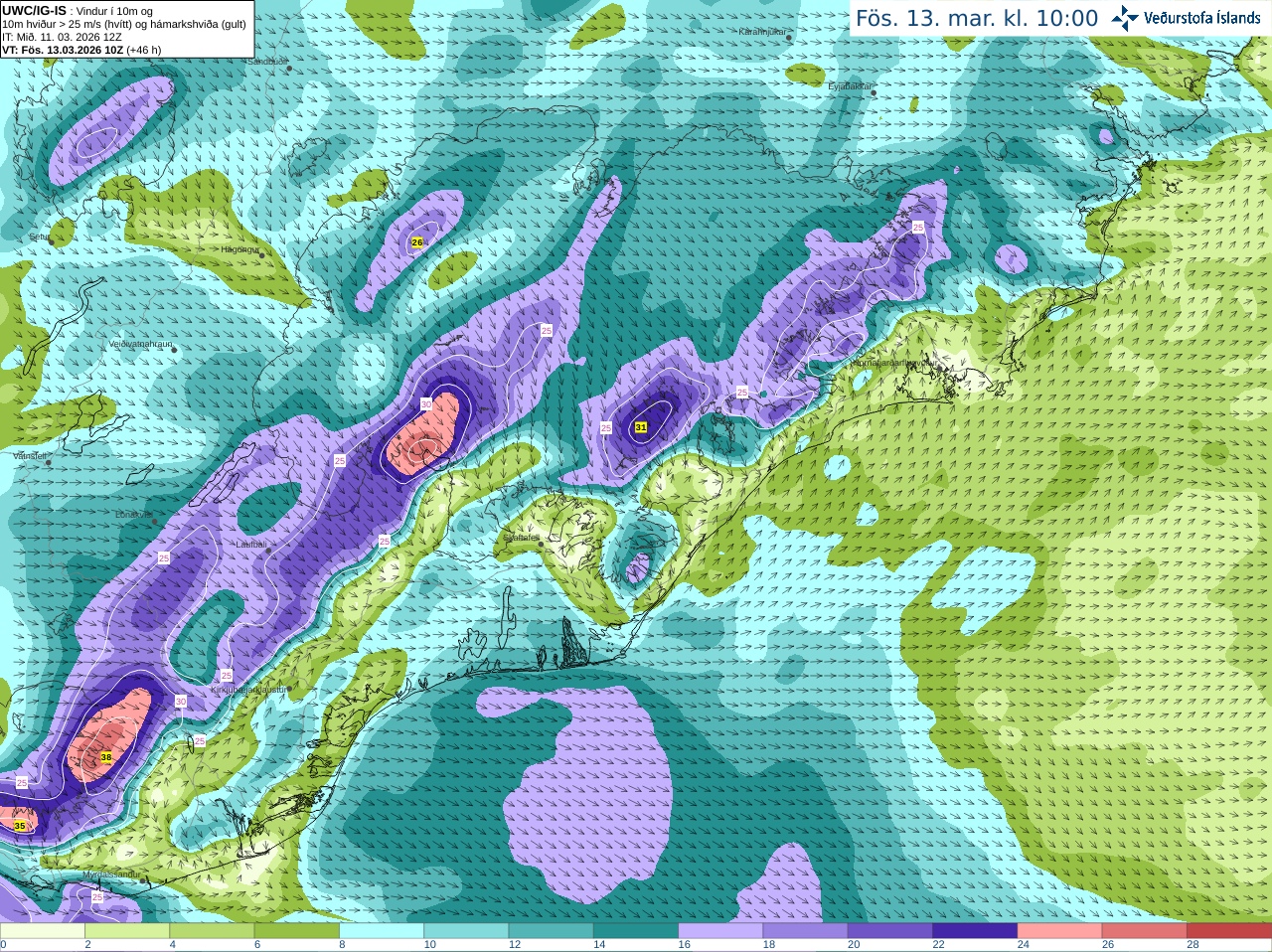Image resolution: width=1272 pixels, height=952 pixels.
Task: Click the 24–26 m/s pink swatch
Action: (x=1059, y=931)
